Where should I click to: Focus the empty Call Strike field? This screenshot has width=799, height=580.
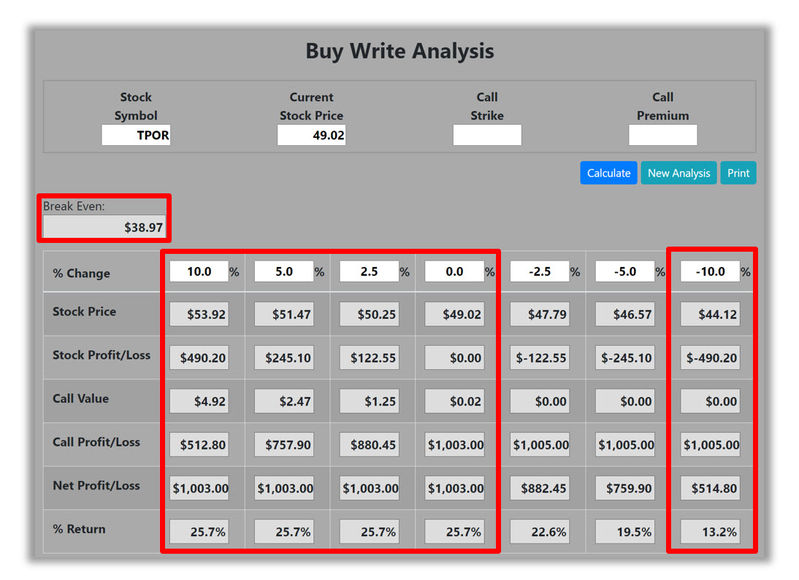tap(487, 135)
